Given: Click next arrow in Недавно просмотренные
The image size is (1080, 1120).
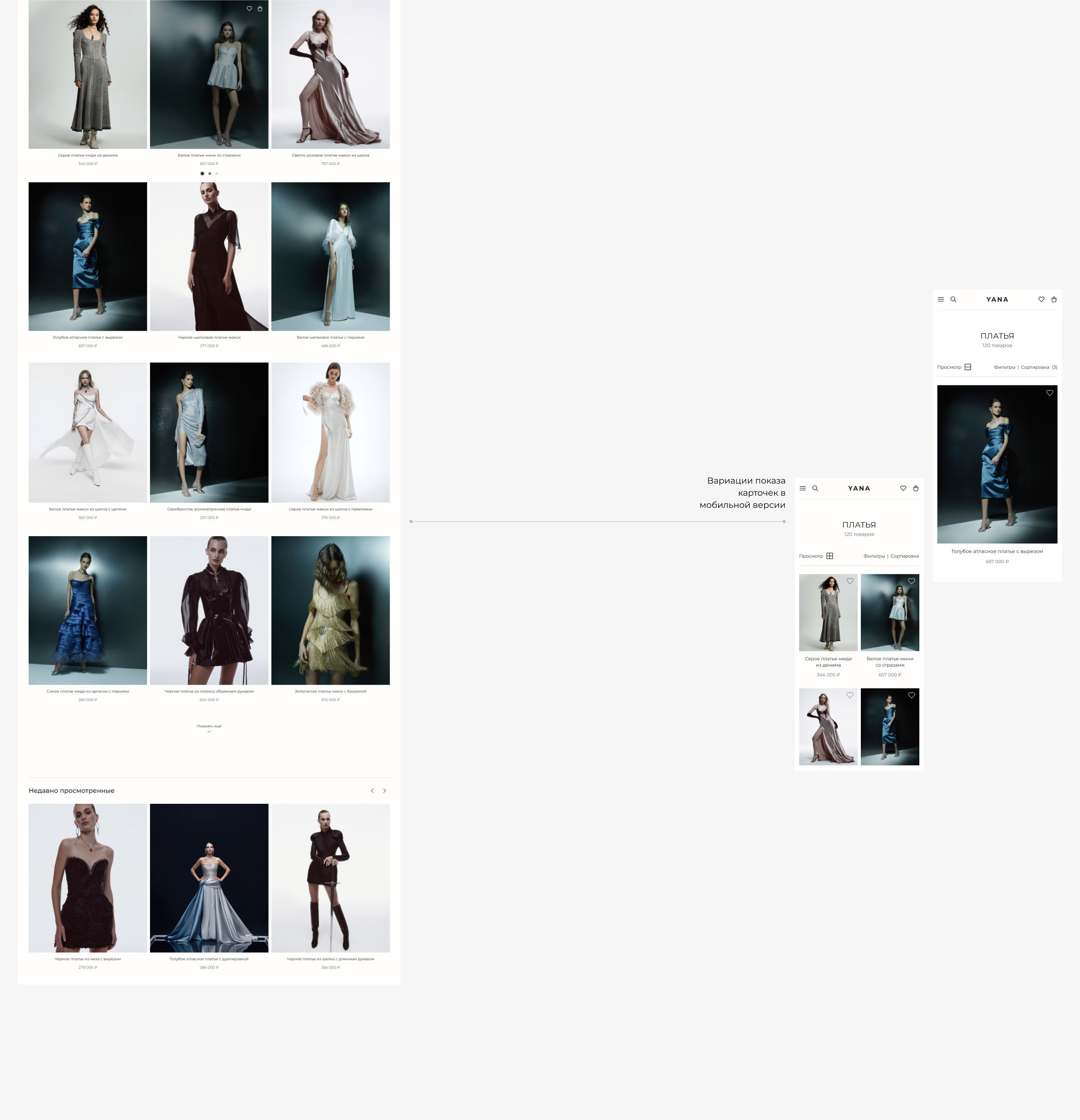Looking at the screenshot, I should [385, 791].
